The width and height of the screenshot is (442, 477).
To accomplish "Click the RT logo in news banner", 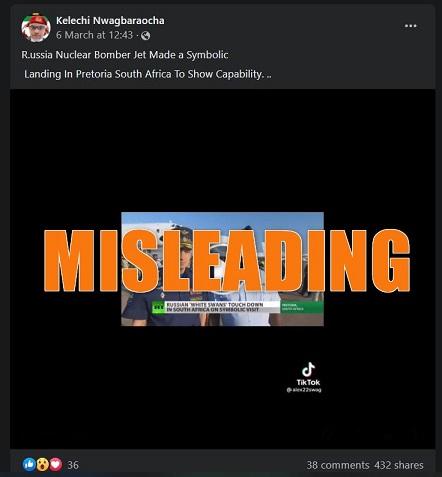I will tap(158, 307).
